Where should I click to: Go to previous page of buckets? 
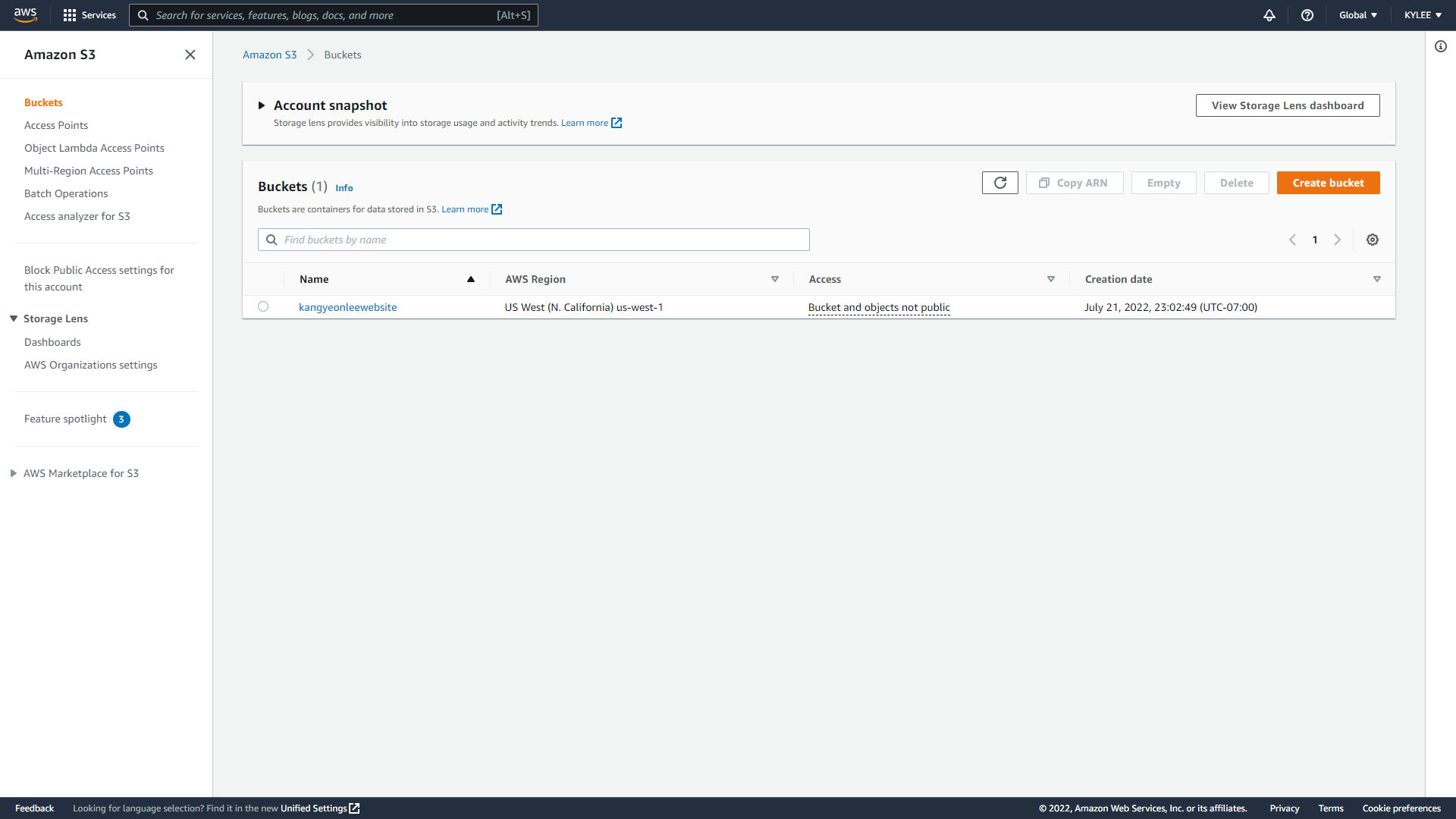1292,240
